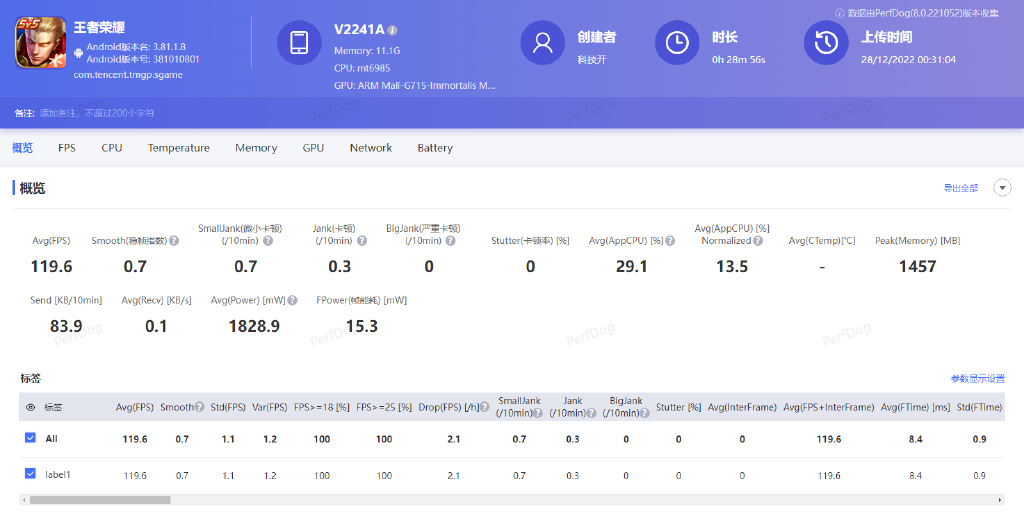Screen dimensions: 1024x516
Task: Click help icon in Drop(FPS) column header
Action: [x=485, y=407]
